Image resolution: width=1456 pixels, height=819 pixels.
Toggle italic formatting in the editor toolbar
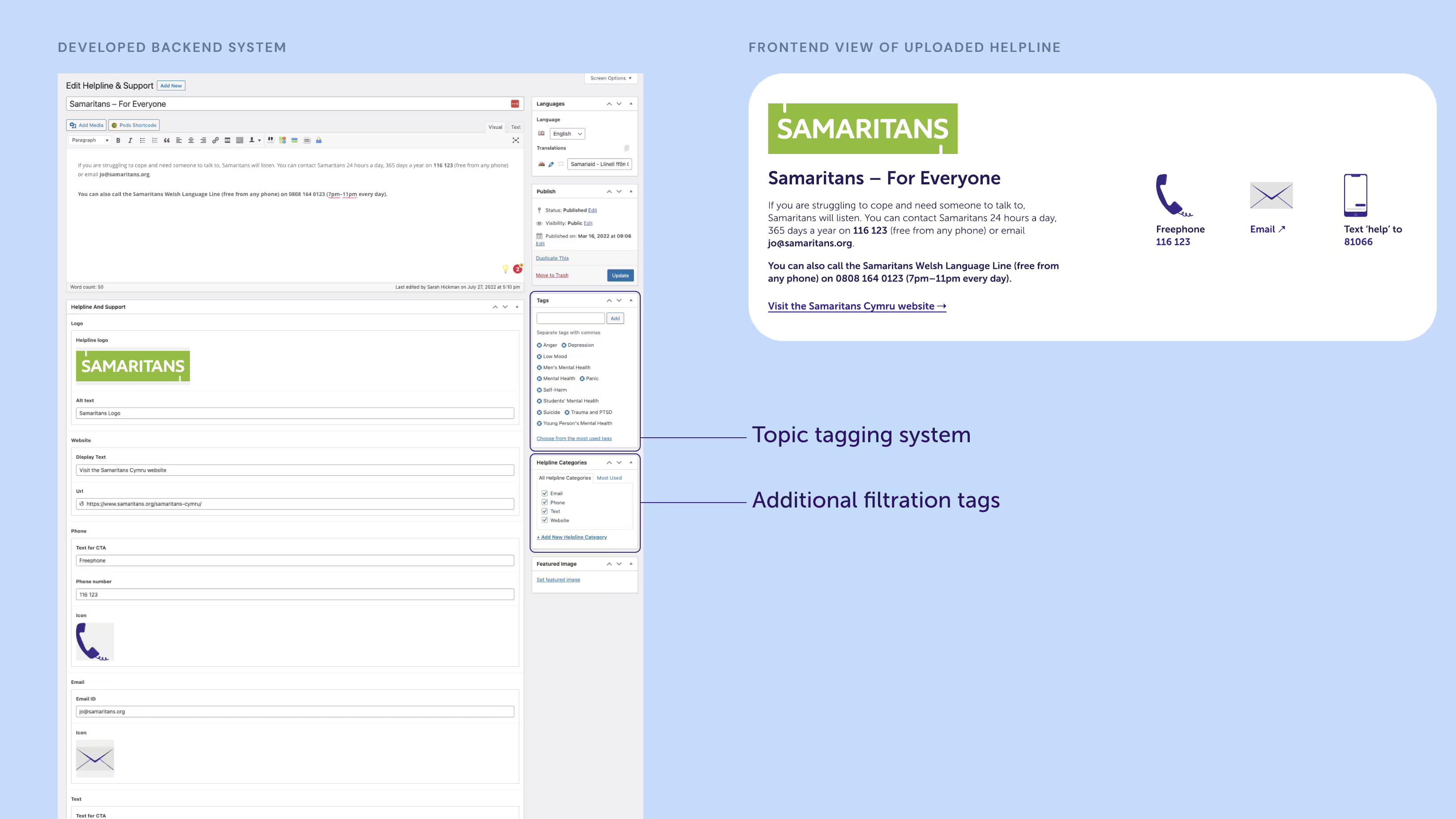click(x=130, y=140)
